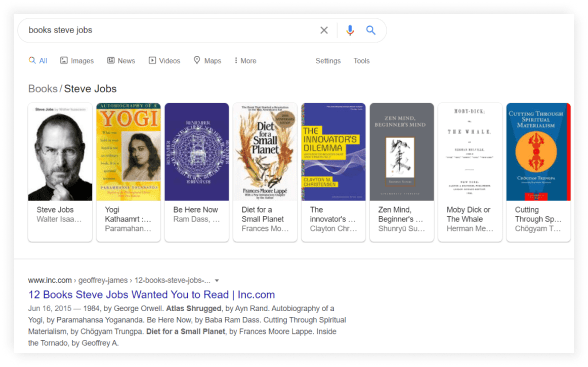Click author name 'Paramahan...'

(x=128, y=229)
